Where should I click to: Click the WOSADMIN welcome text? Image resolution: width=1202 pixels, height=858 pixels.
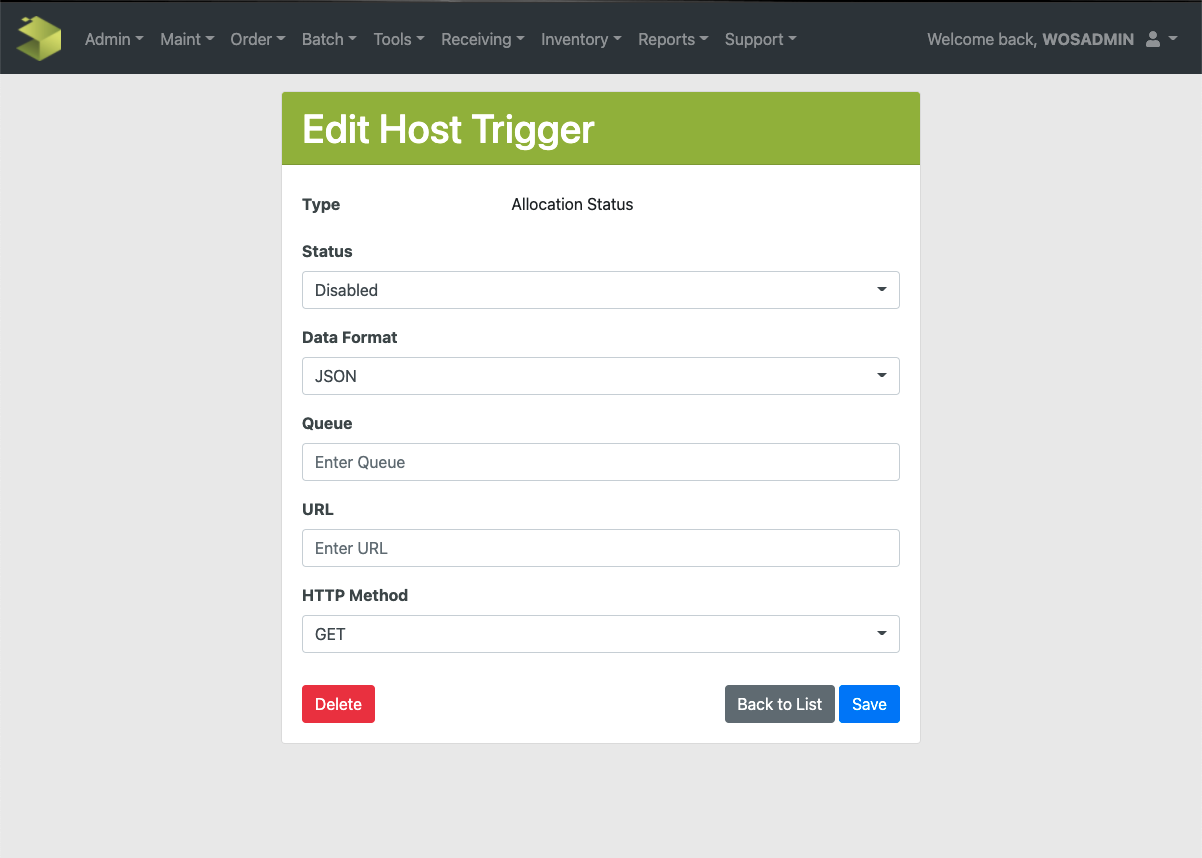coord(1030,39)
